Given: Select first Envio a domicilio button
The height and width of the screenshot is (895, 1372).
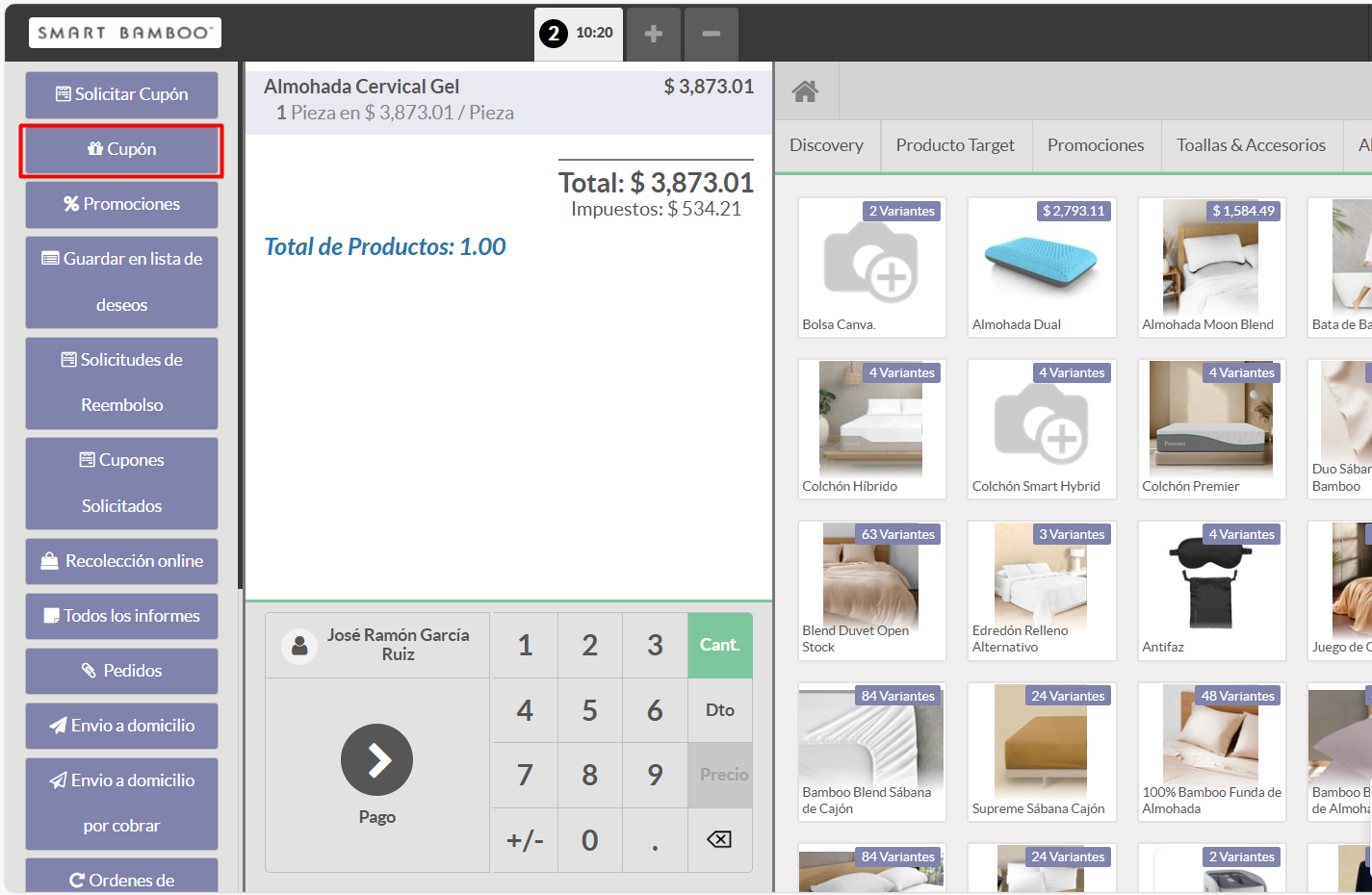Looking at the screenshot, I should [x=121, y=726].
